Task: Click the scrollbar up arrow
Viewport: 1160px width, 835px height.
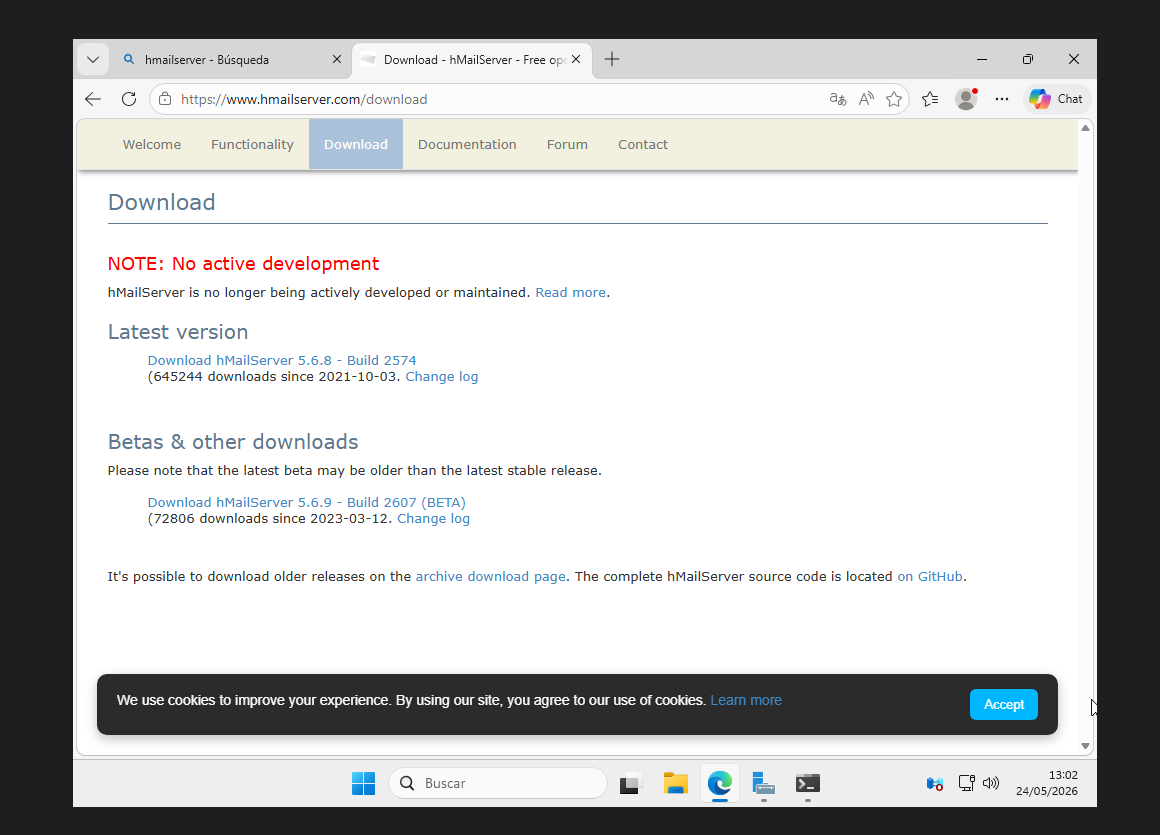Action: tap(1085, 128)
